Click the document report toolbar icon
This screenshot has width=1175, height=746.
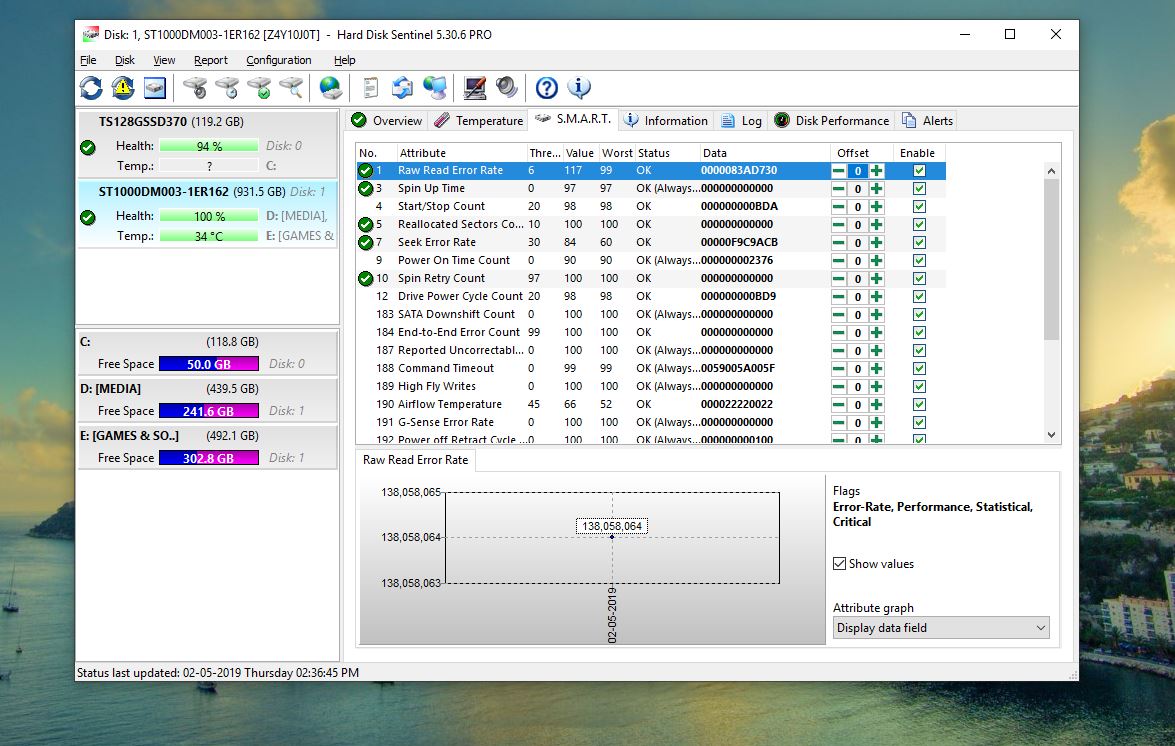point(370,88)
